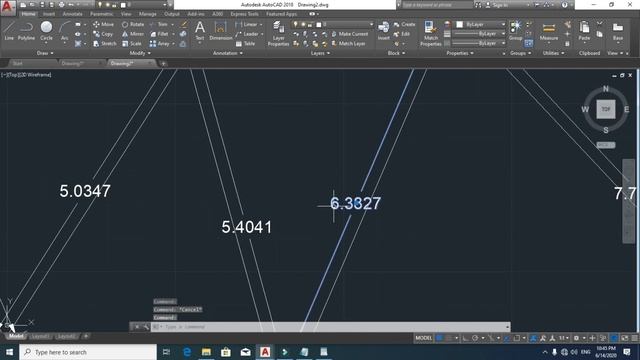The width and height of the screenshot is (640, 360).
Task: Switch to the Annotate ribbon tab
Action: [72, 14]
